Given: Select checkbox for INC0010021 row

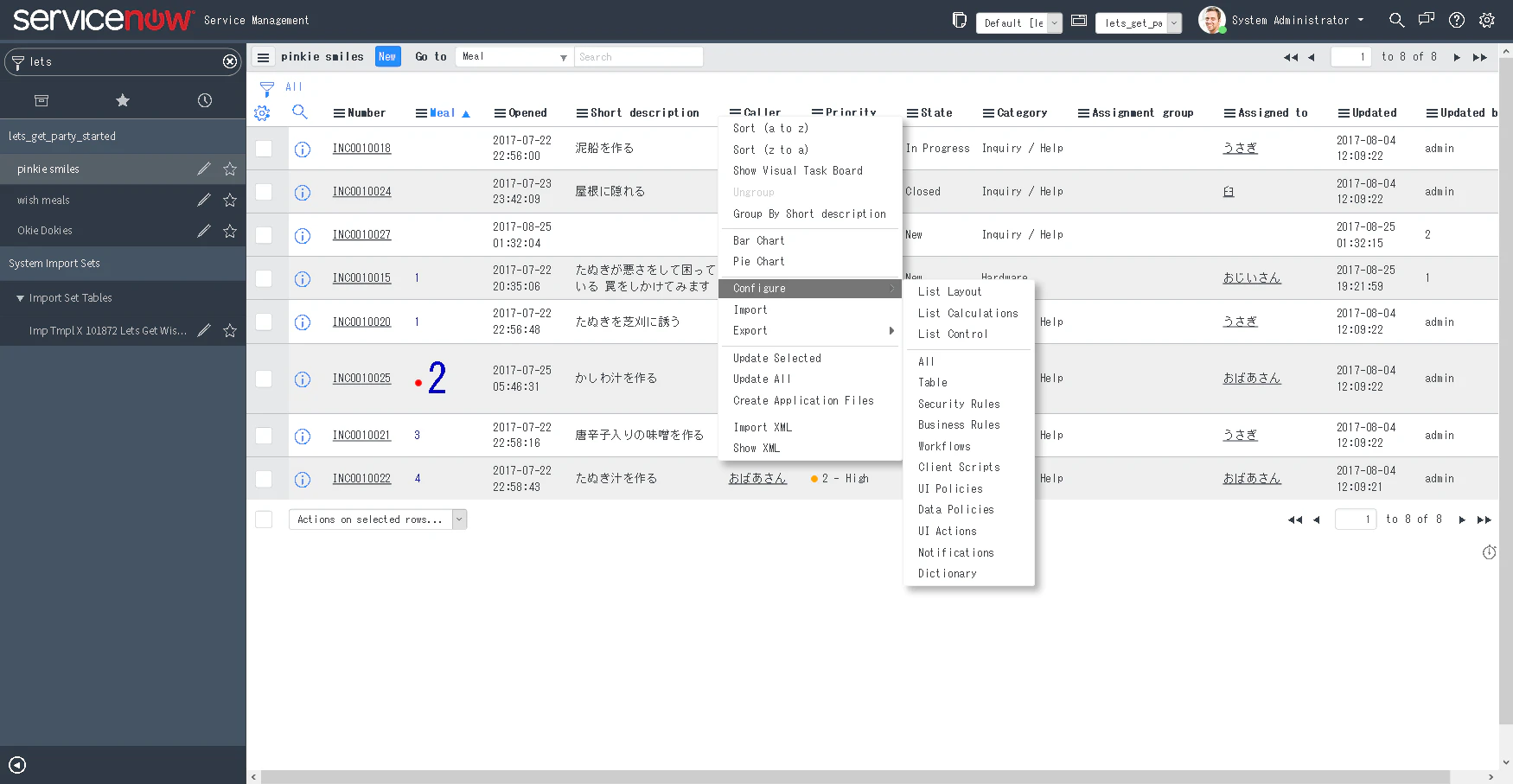Looking at the screenshot, I should point(264,436).
